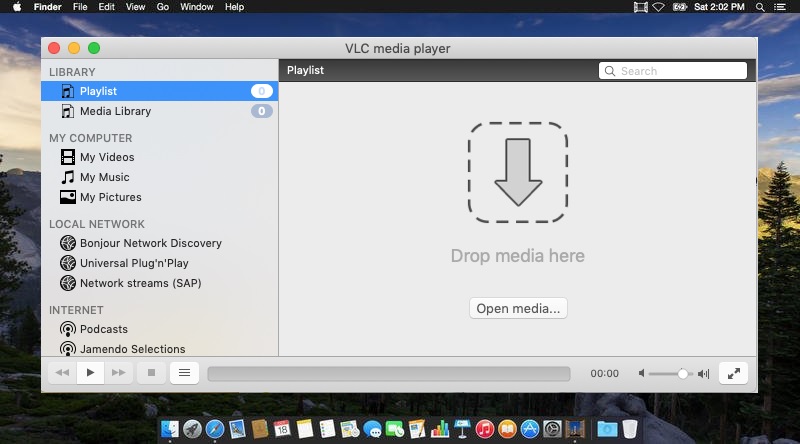Open the View menu
Screen dimensions: 800x444
pyautogui.click(x=135, y=7)
